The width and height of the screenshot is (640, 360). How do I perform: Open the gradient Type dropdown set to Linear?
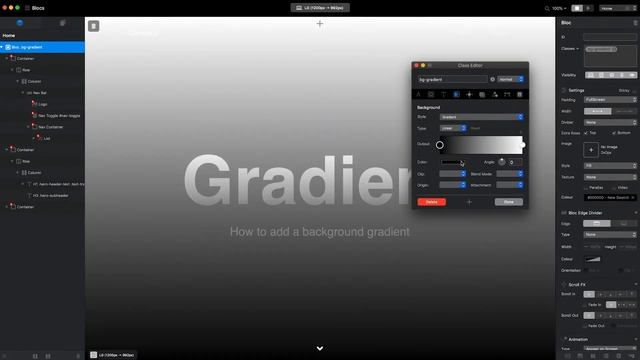pos(453,129)
